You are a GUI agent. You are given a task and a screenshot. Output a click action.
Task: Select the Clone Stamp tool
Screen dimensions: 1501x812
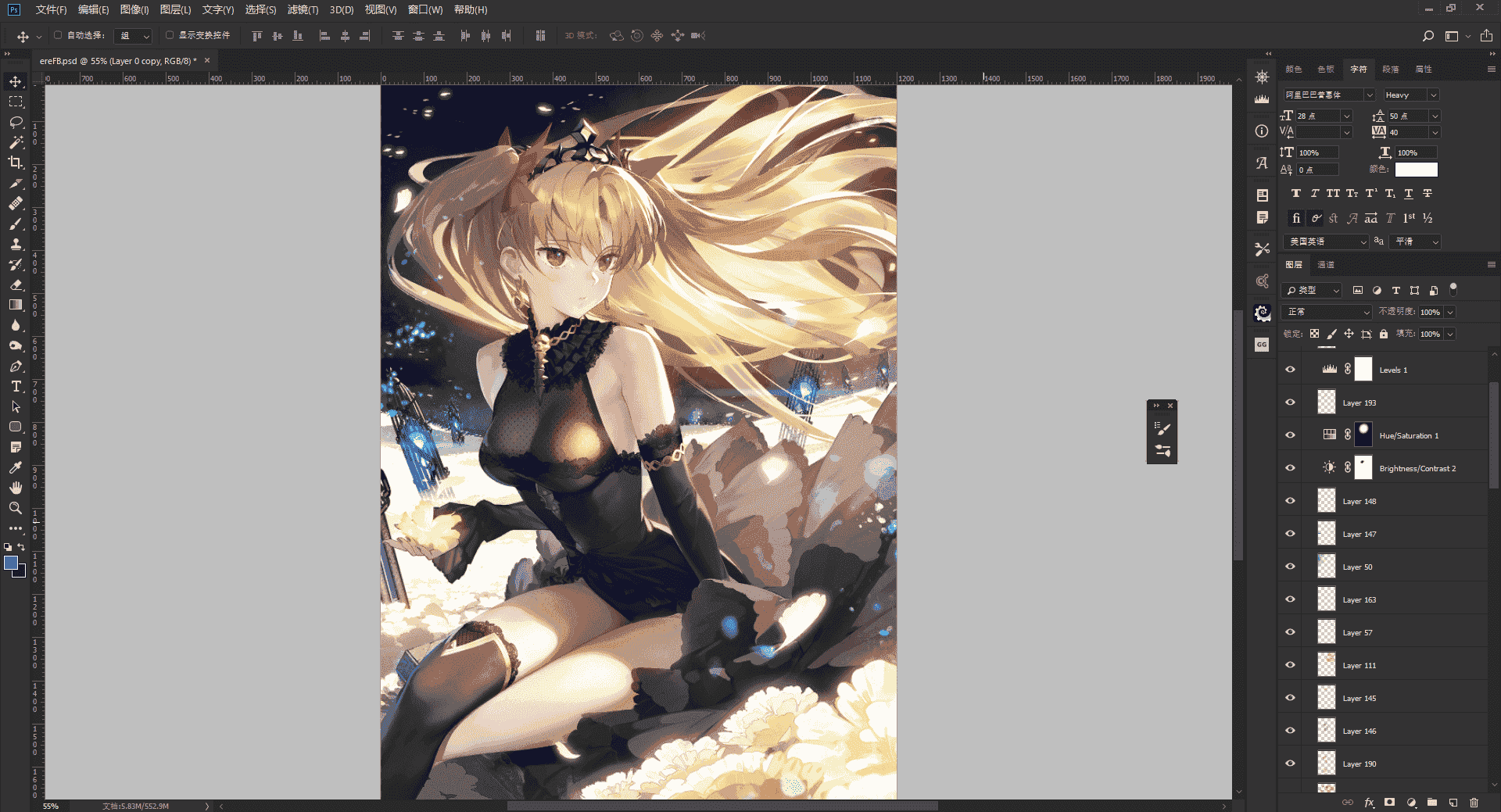16,244
